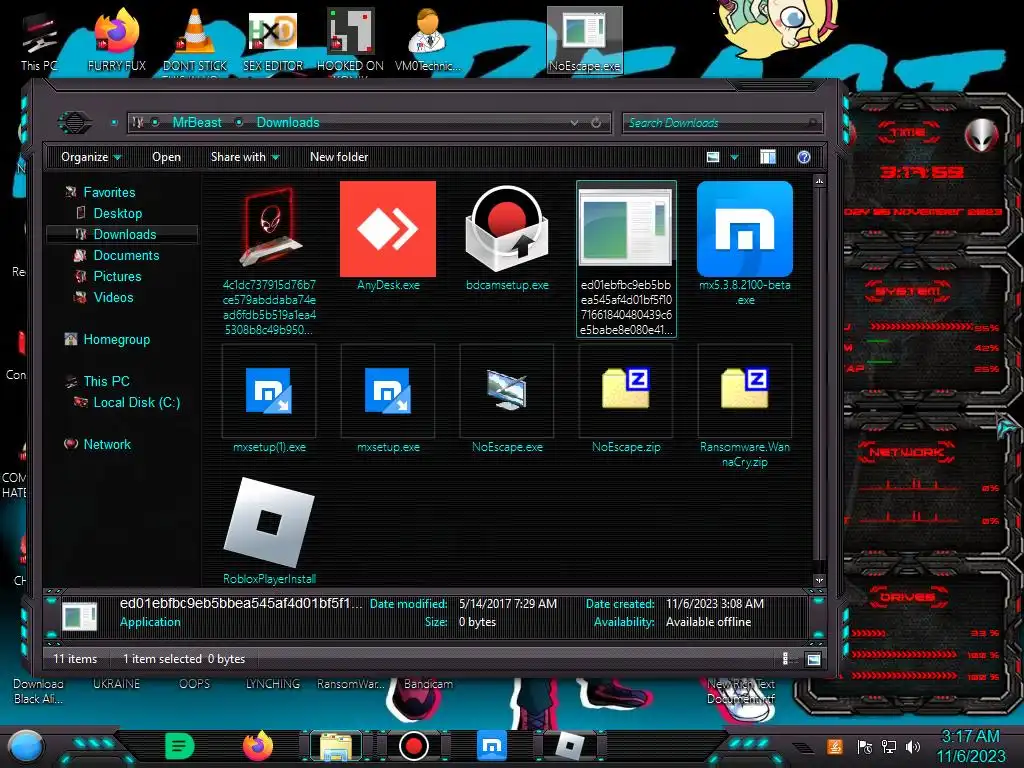This screenshot has width=1024, height=768.
Task: Expand the address bar history dropdown
Action: (574, 123)
